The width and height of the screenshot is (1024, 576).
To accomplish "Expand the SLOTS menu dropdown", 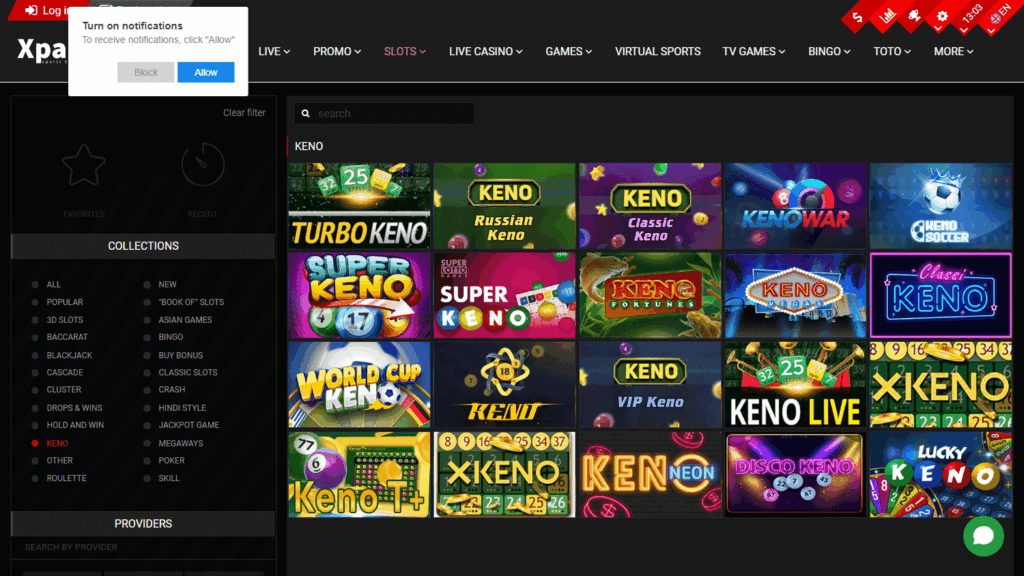I will [405, 52].
